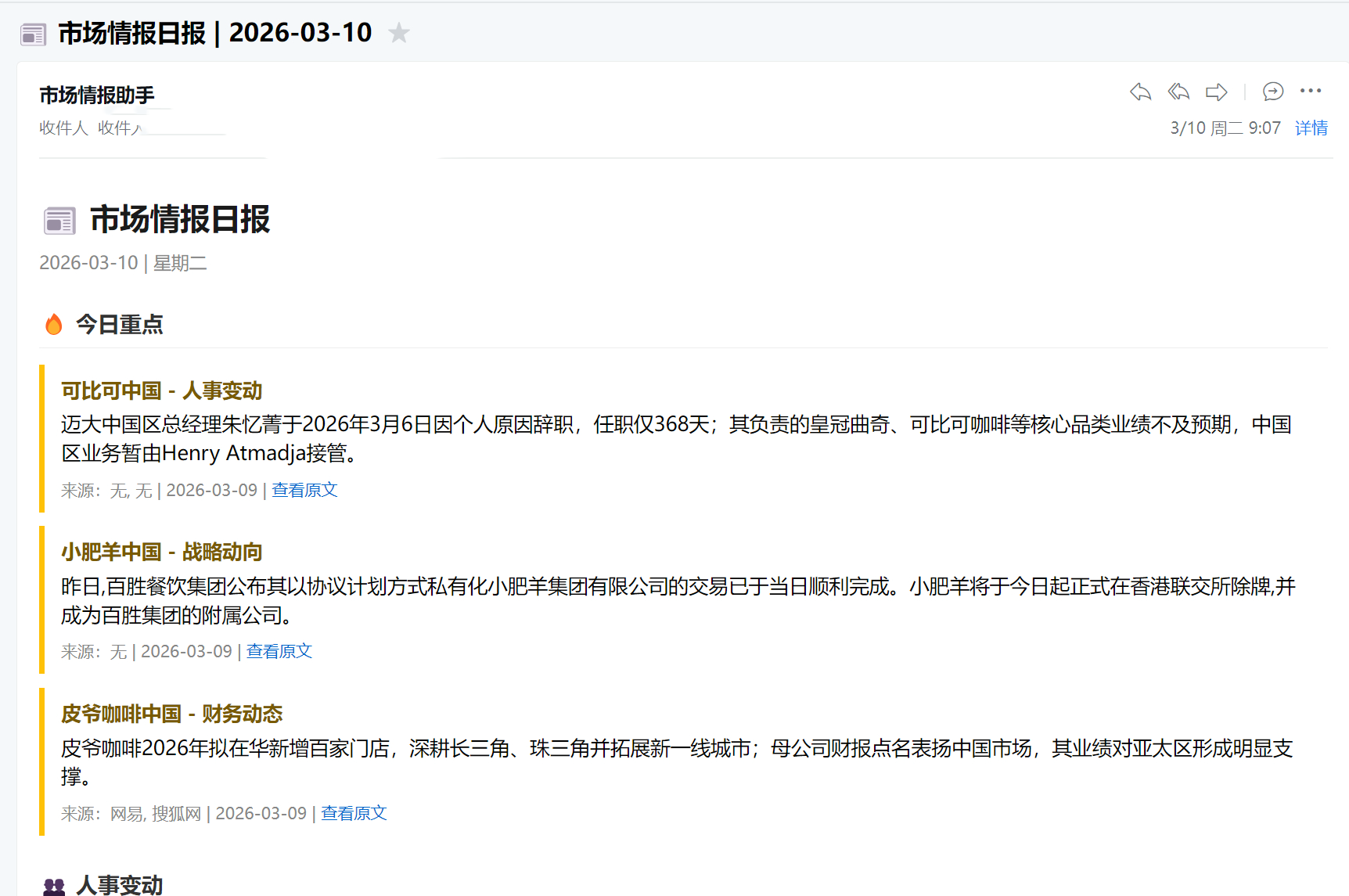Image resolution: width=1349 pixels, height=896 pixels.
Task: Open 查看原文 for 皮爷咖啡中国 item
Action: point(354,813)
